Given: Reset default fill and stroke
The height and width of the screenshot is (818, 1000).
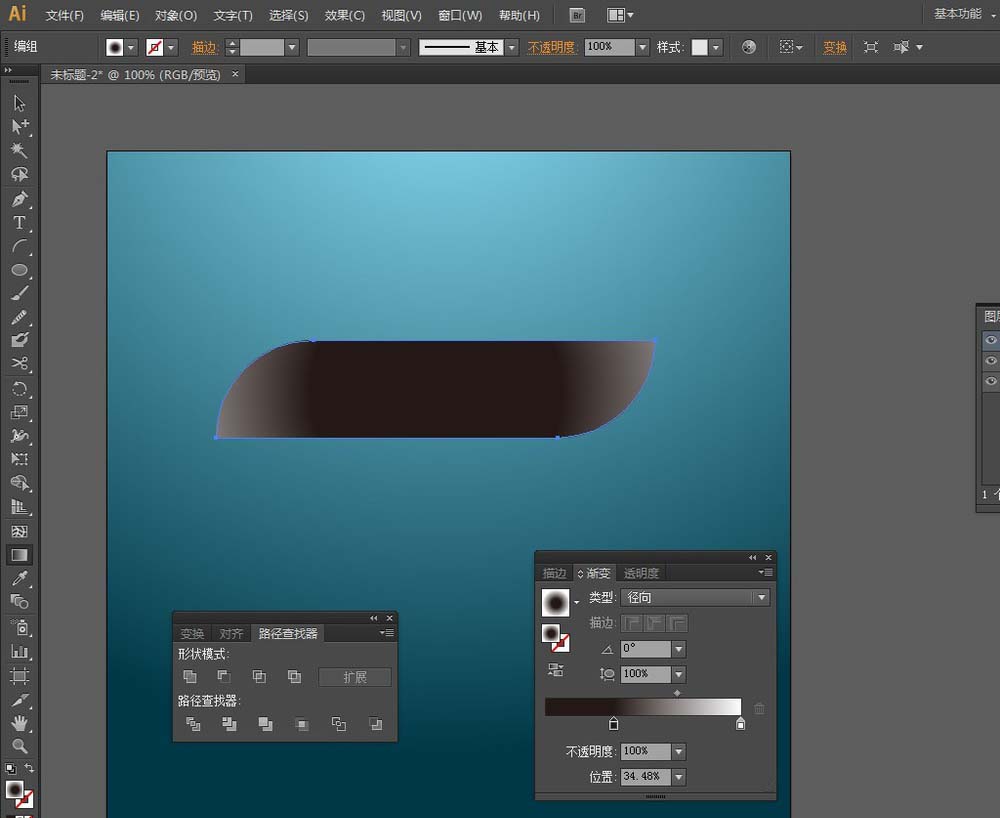Looking at the screenshot, I should tap(10, 768).
